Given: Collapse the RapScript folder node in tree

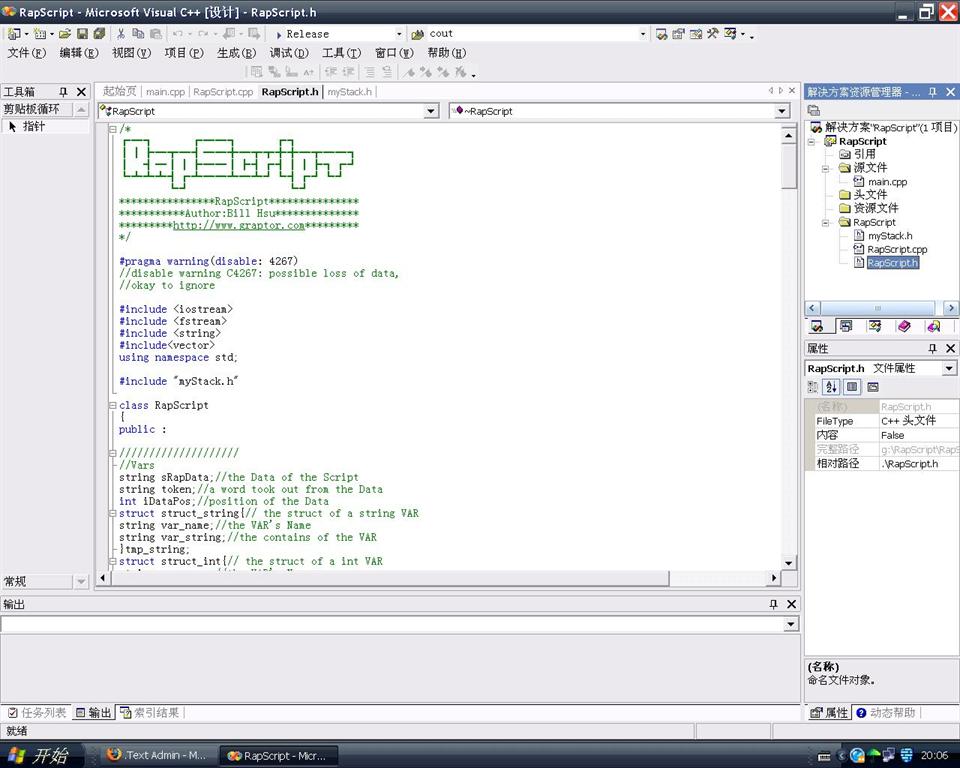Looking at the screenshot, I should click(826, 223).
